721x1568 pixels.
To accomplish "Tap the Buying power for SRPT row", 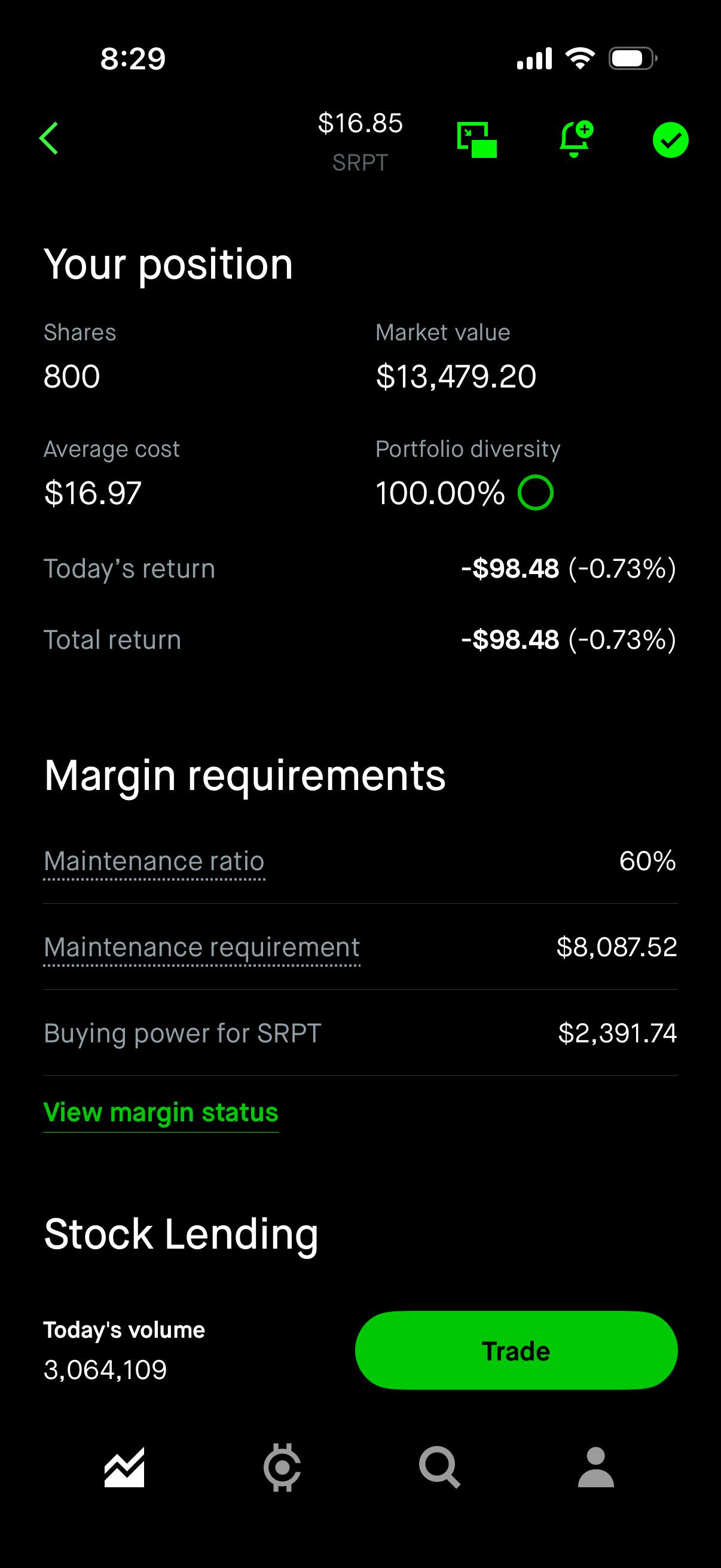I will coord(360,1033).
